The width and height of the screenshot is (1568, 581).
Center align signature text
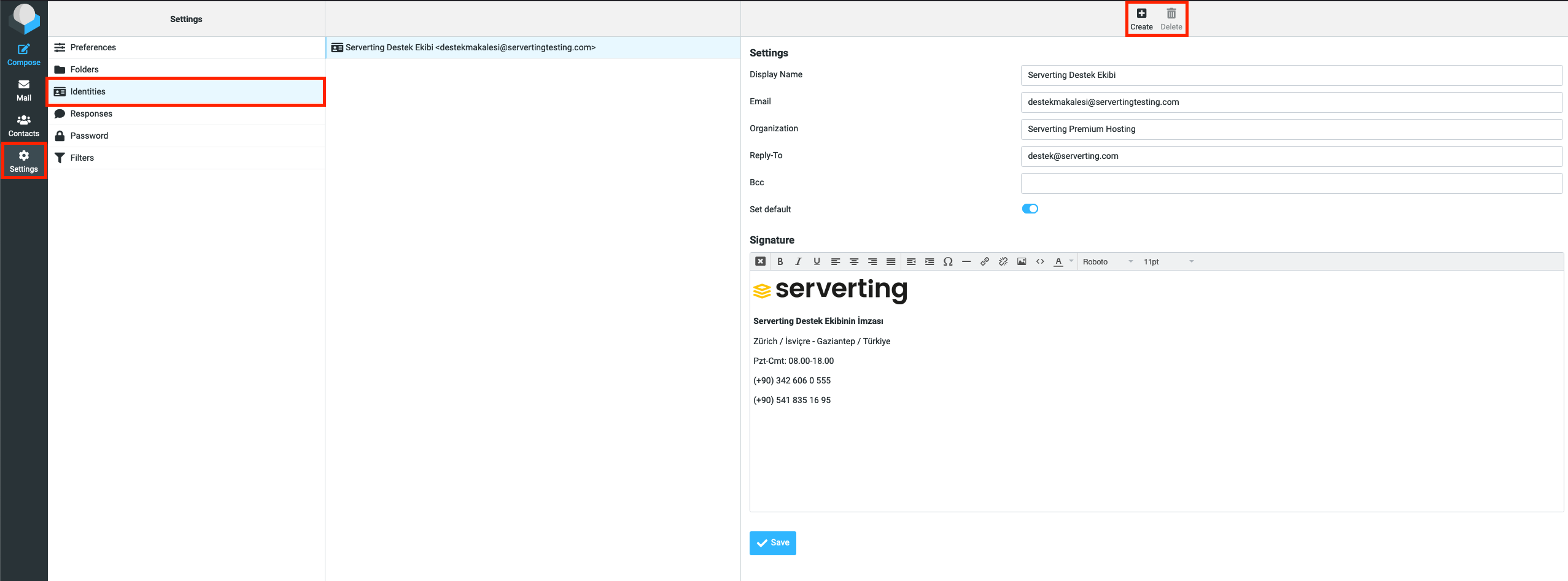[x=853, y=261]
